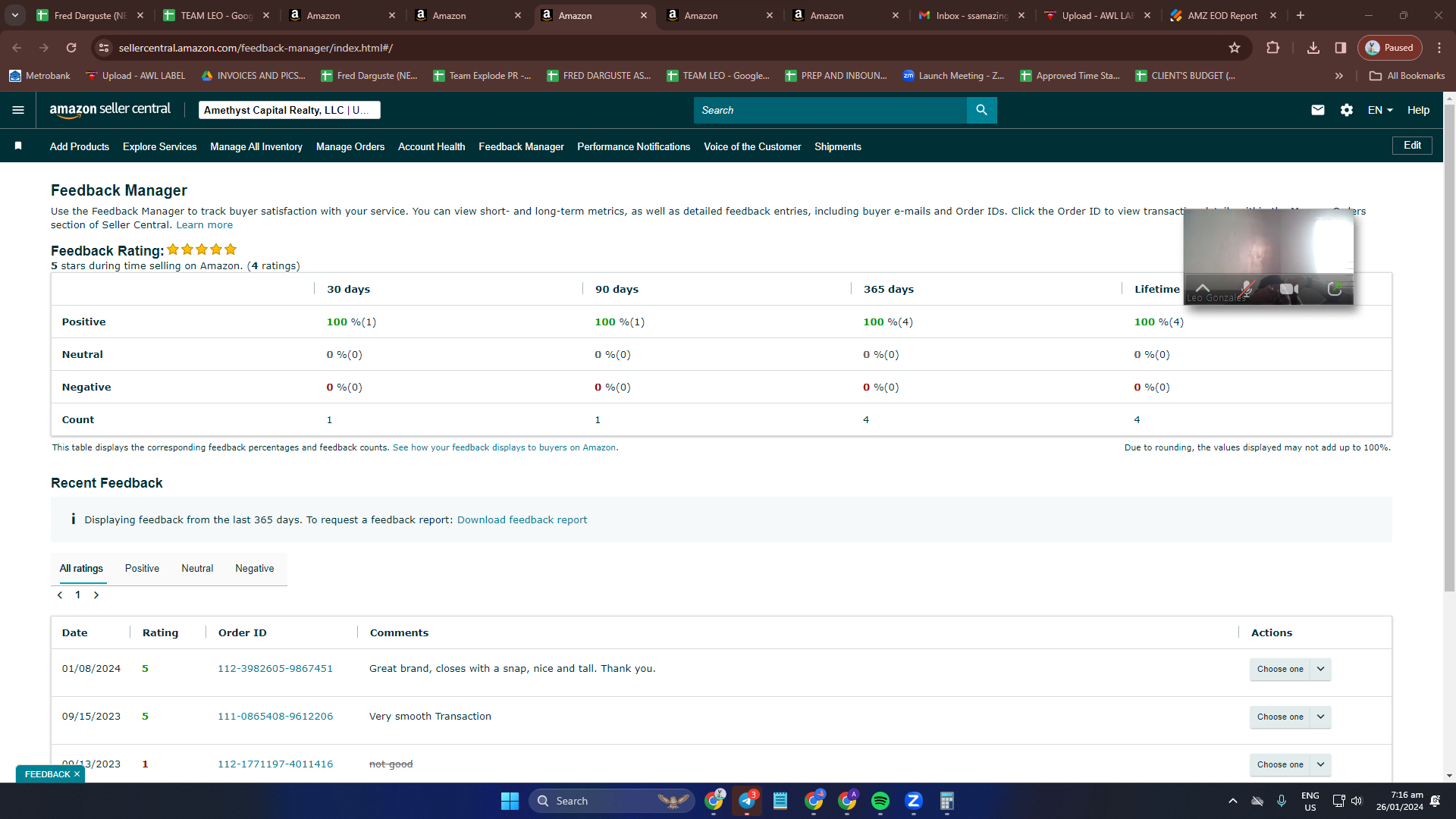Open the feedback display to buyers link
The height and width of the screenshot is (819, 1456).
click(504, 447)
